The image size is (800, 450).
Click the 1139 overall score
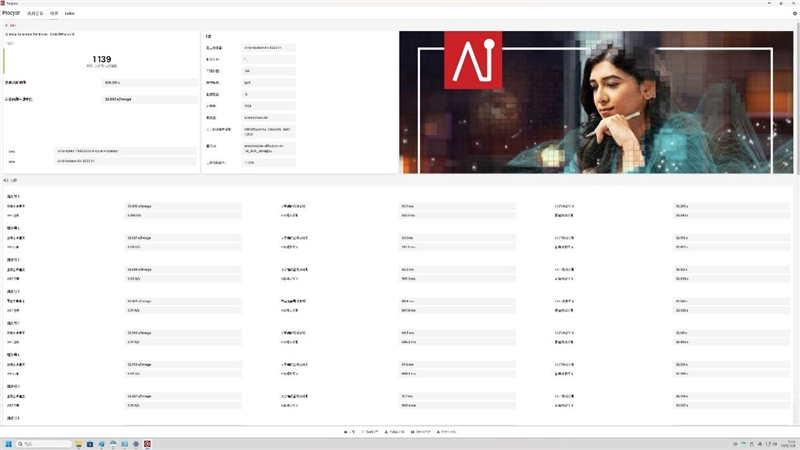coord(101,59)
